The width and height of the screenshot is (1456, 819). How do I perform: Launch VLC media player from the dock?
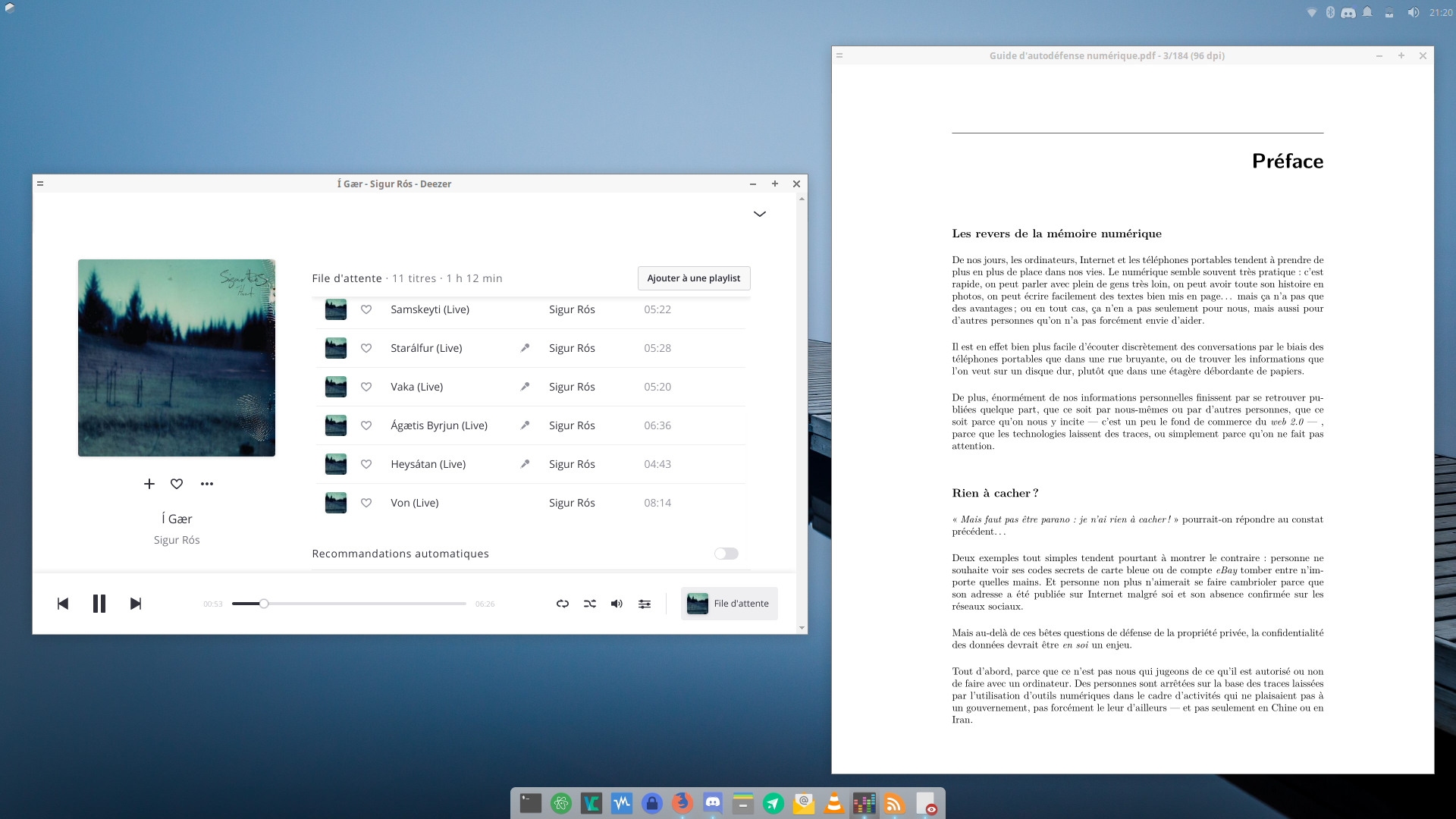point(834,803)
